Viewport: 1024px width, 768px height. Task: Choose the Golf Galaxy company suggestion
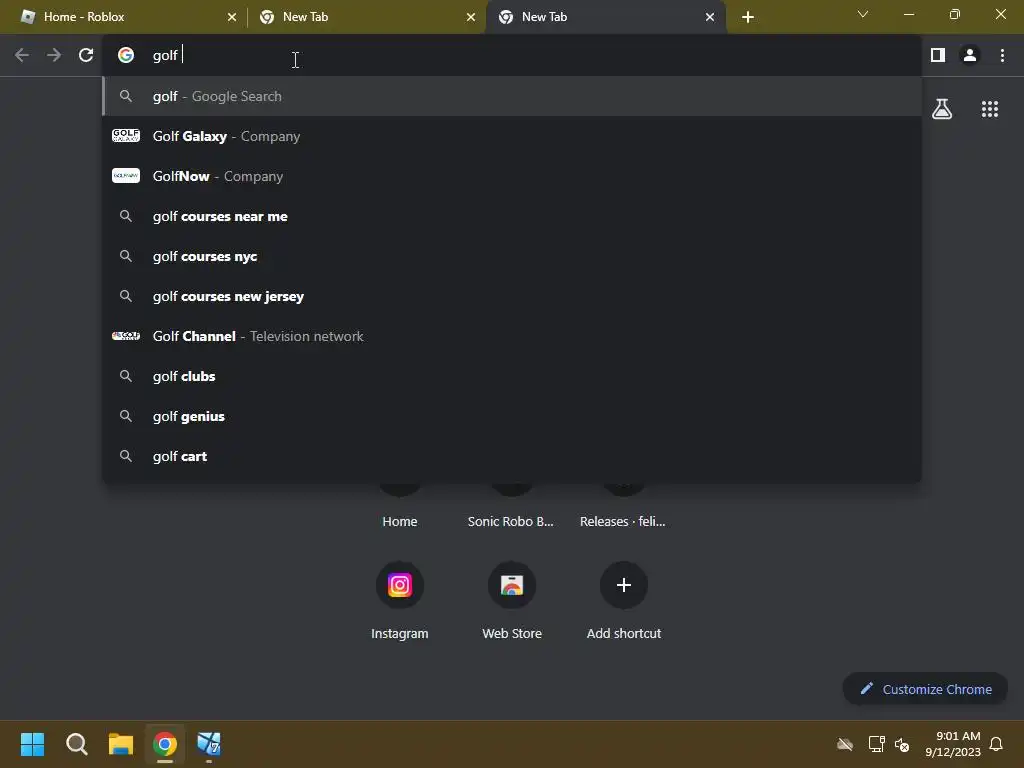512,136
